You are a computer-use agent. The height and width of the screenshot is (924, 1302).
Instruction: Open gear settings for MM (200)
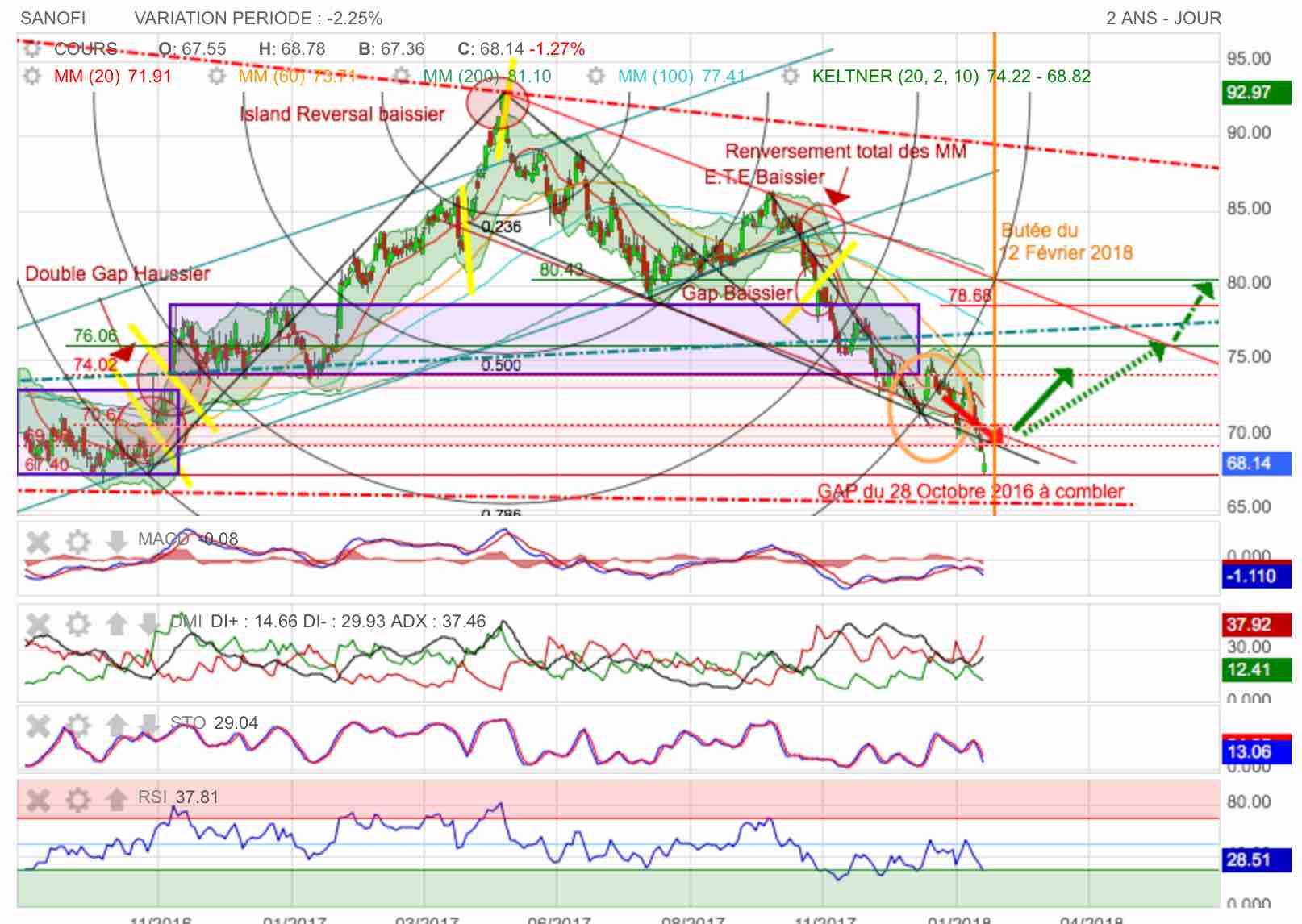point(402,77)
